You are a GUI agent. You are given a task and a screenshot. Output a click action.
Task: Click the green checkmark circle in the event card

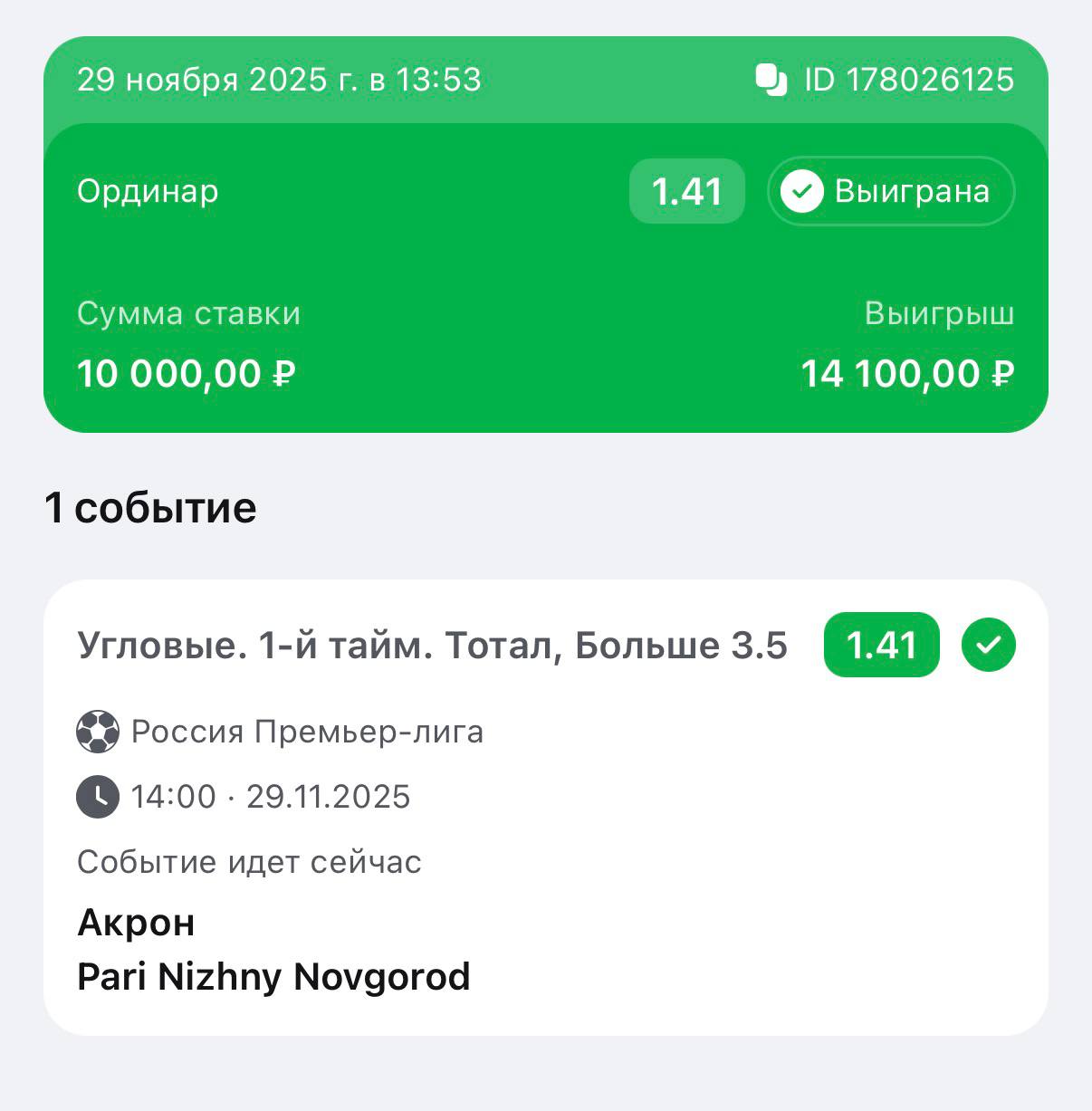[989, 645]
